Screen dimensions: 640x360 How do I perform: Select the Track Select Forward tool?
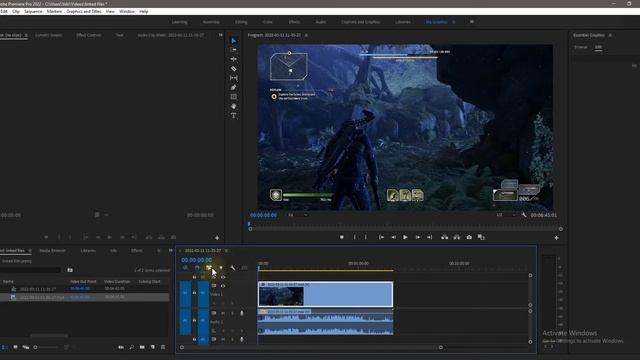(x=233, y=50)
